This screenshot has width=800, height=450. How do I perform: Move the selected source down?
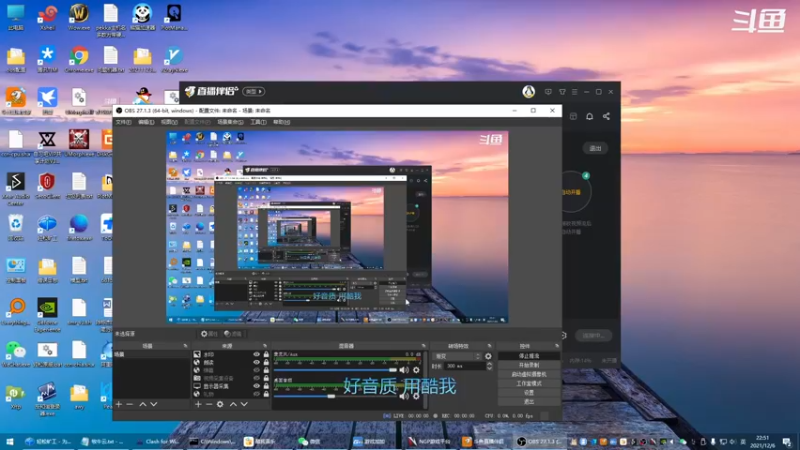(244, 404)
